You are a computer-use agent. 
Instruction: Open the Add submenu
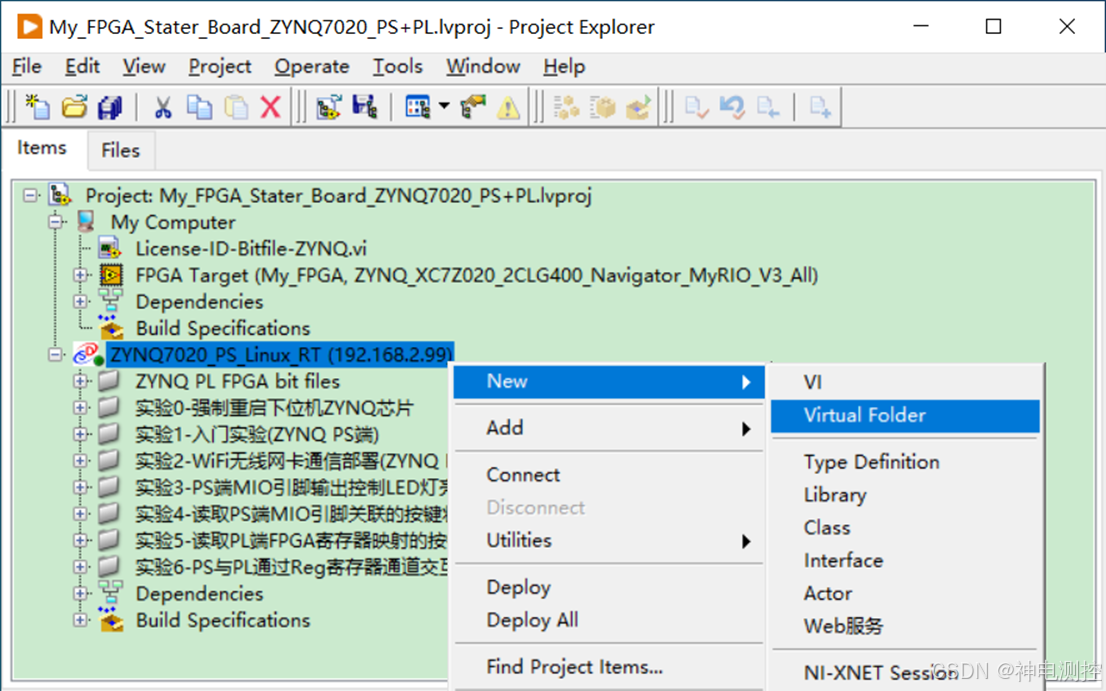[609, 428]
